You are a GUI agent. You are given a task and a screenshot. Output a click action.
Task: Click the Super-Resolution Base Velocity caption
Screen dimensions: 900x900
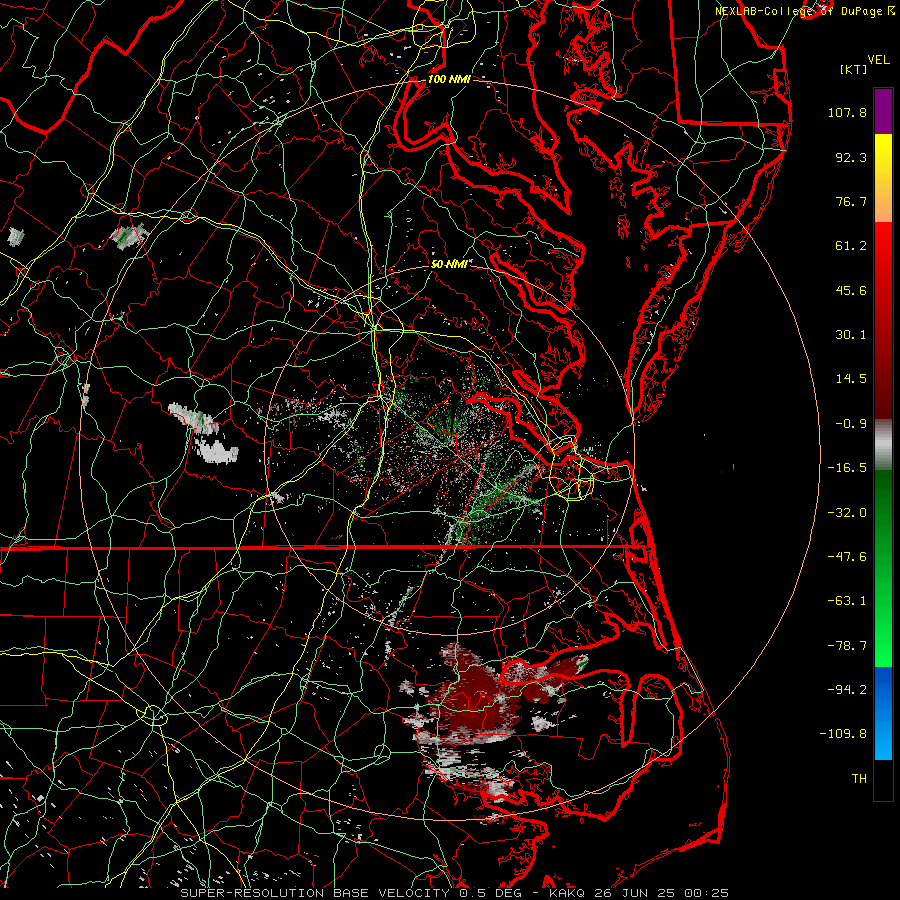[x=455, y=893]
